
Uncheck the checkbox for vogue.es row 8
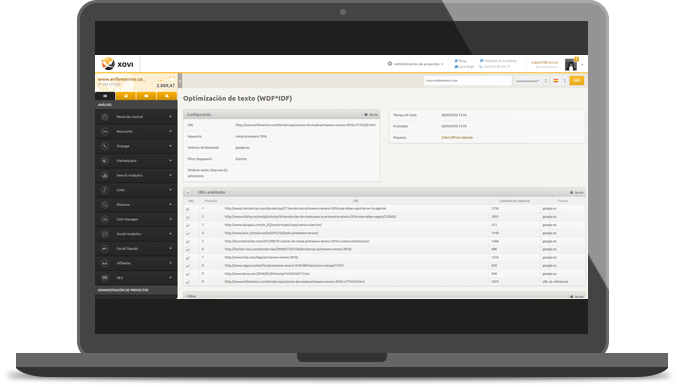[188, 266]
